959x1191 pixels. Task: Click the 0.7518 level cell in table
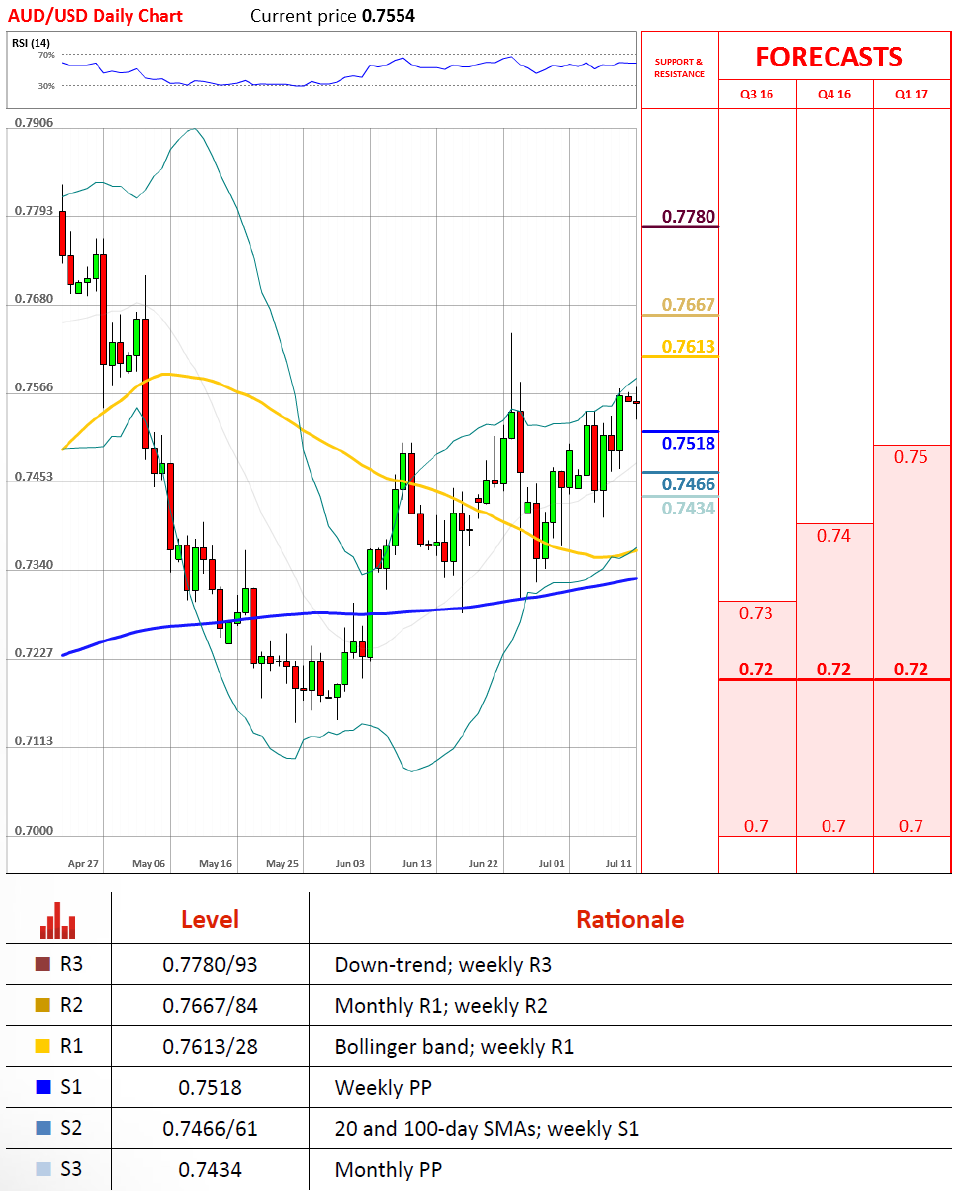[210, 1088]
